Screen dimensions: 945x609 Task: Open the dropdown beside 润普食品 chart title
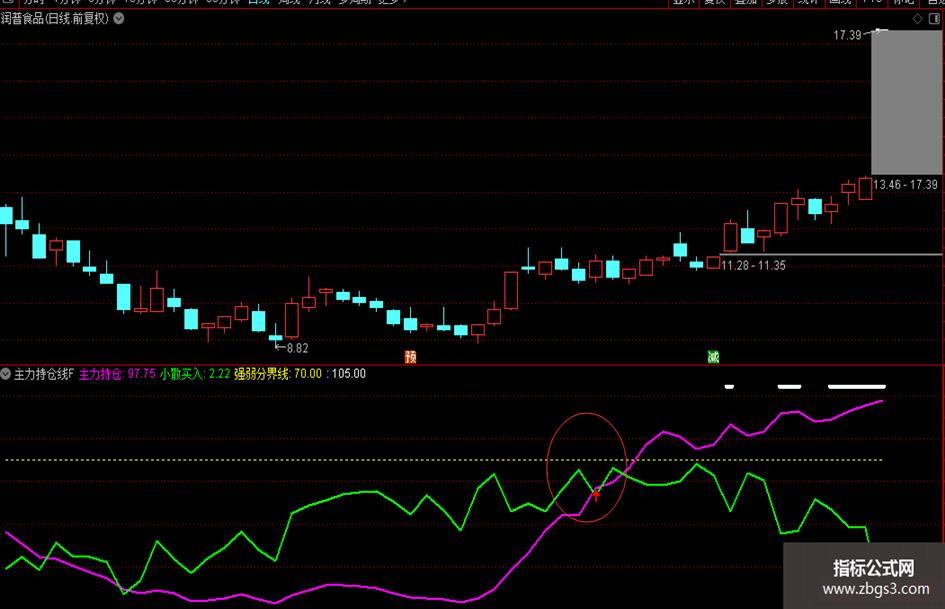119,19
